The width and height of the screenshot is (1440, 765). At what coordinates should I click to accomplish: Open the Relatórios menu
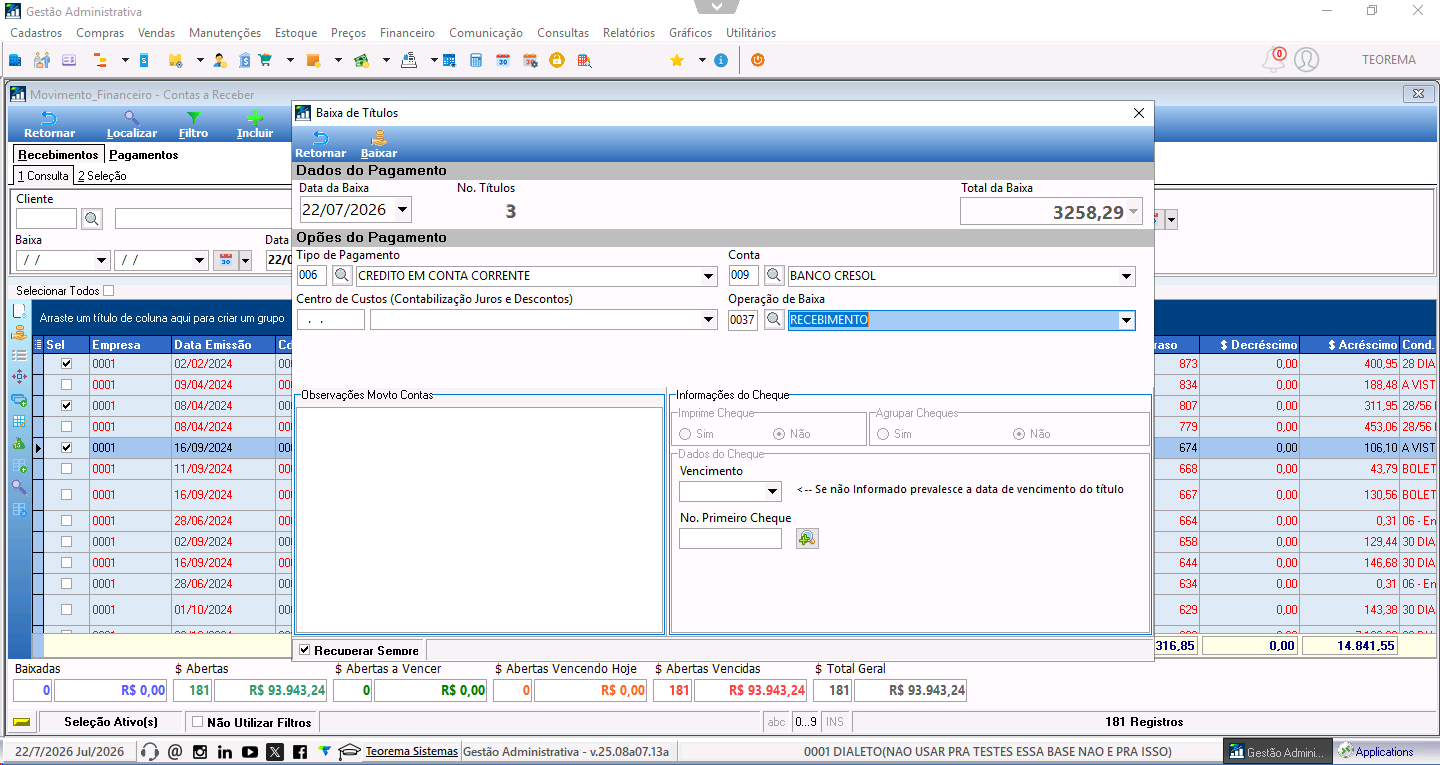629,33
